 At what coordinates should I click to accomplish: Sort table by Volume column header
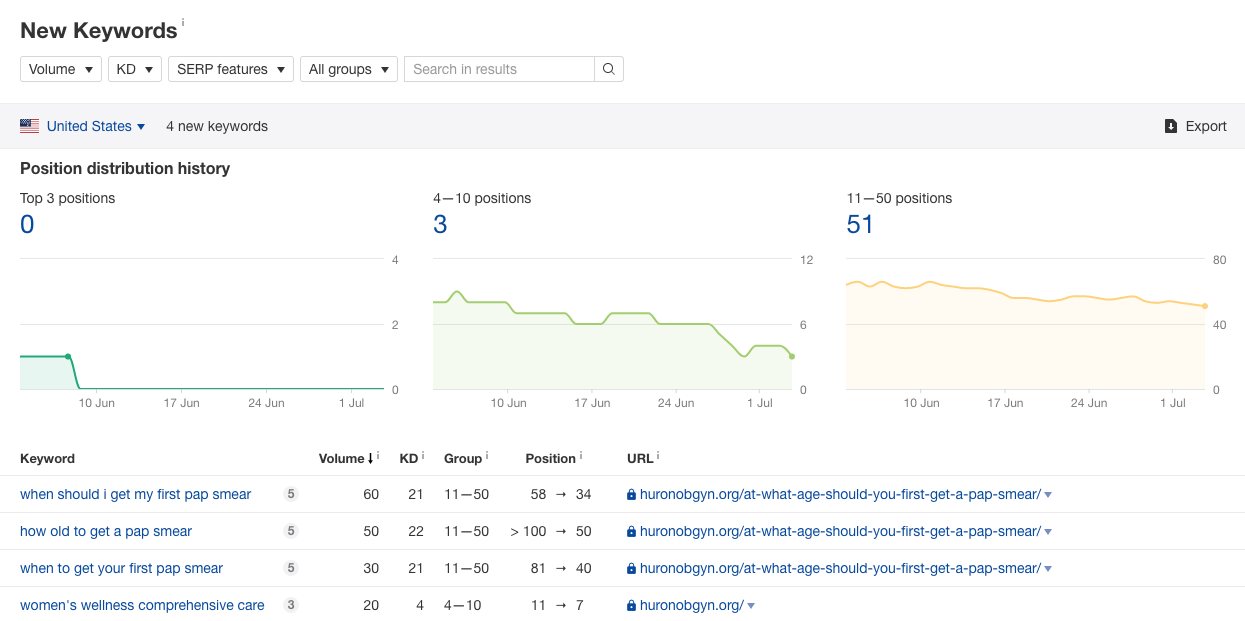[x=341, y=458]
